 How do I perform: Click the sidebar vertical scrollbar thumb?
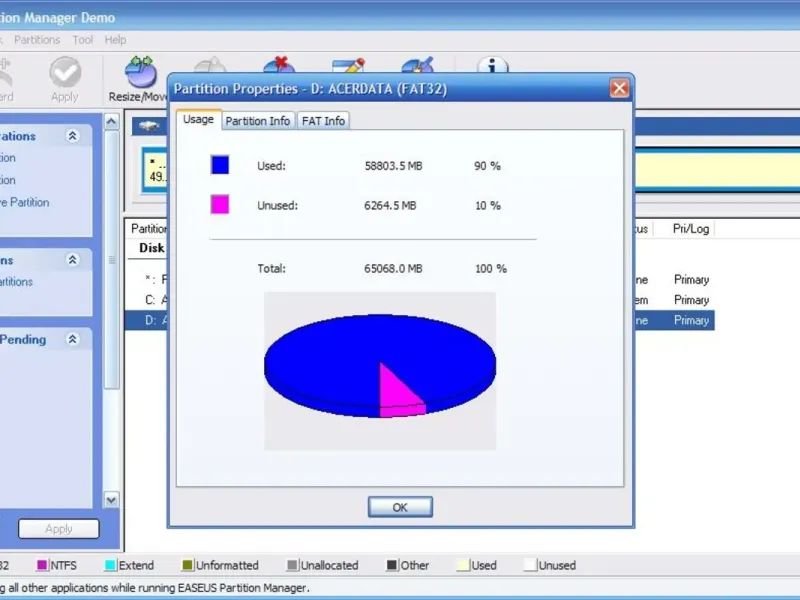click(x=112, y=260)
